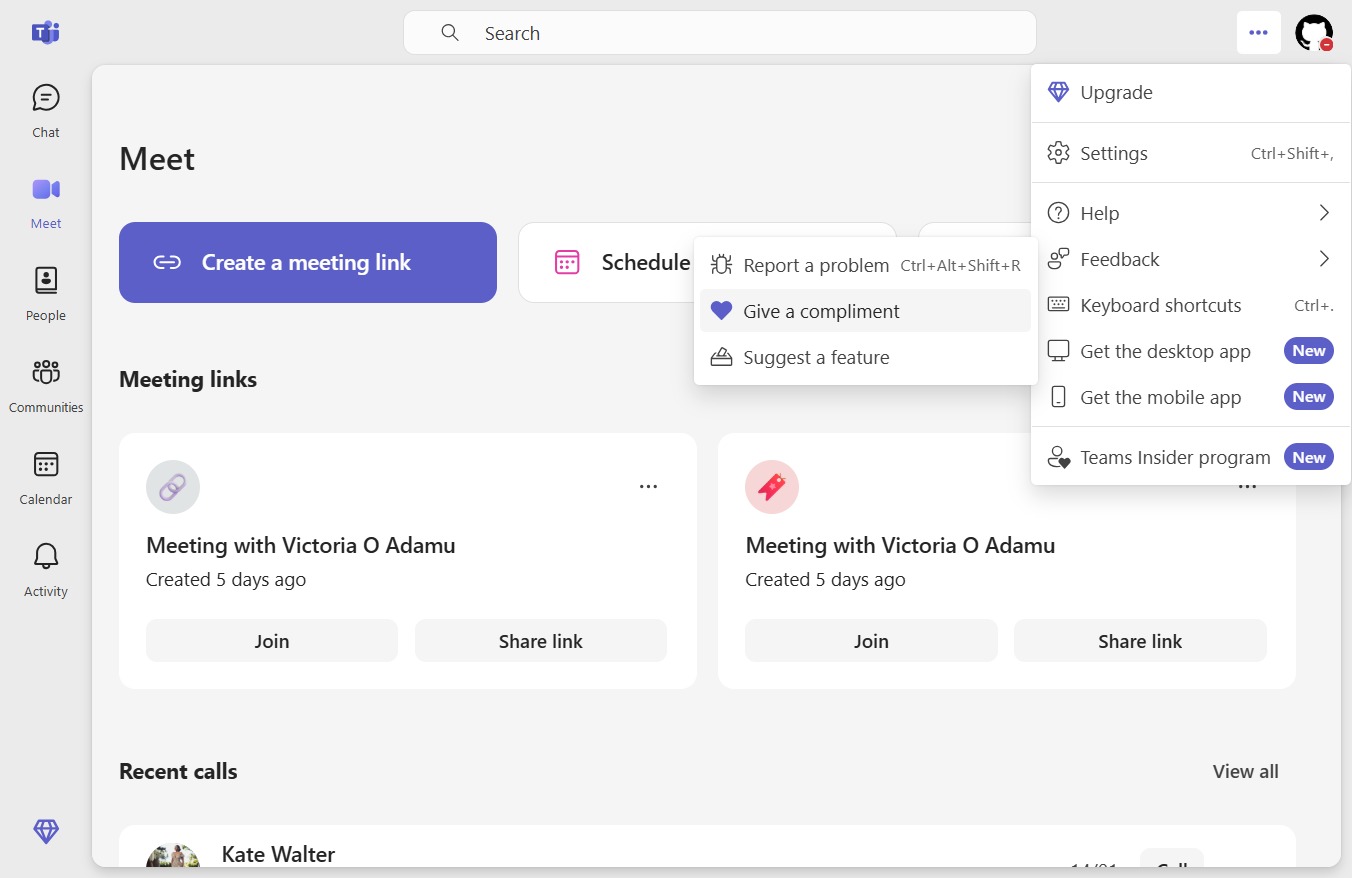Join the second Victoria O Adamu meeting
This screenshot has width=1352, height=878.
pyautogui.click(x=871, y=641)
